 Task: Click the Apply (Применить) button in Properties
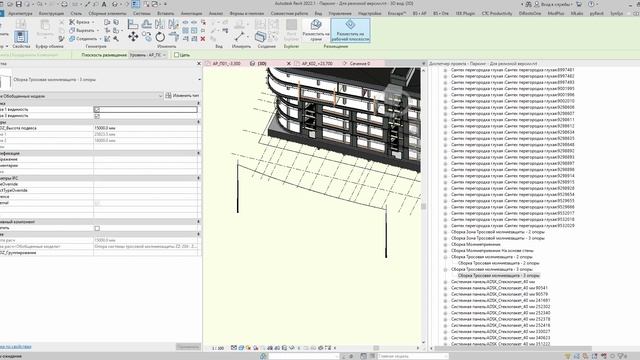pyautogui.click(x=188, y=347)
